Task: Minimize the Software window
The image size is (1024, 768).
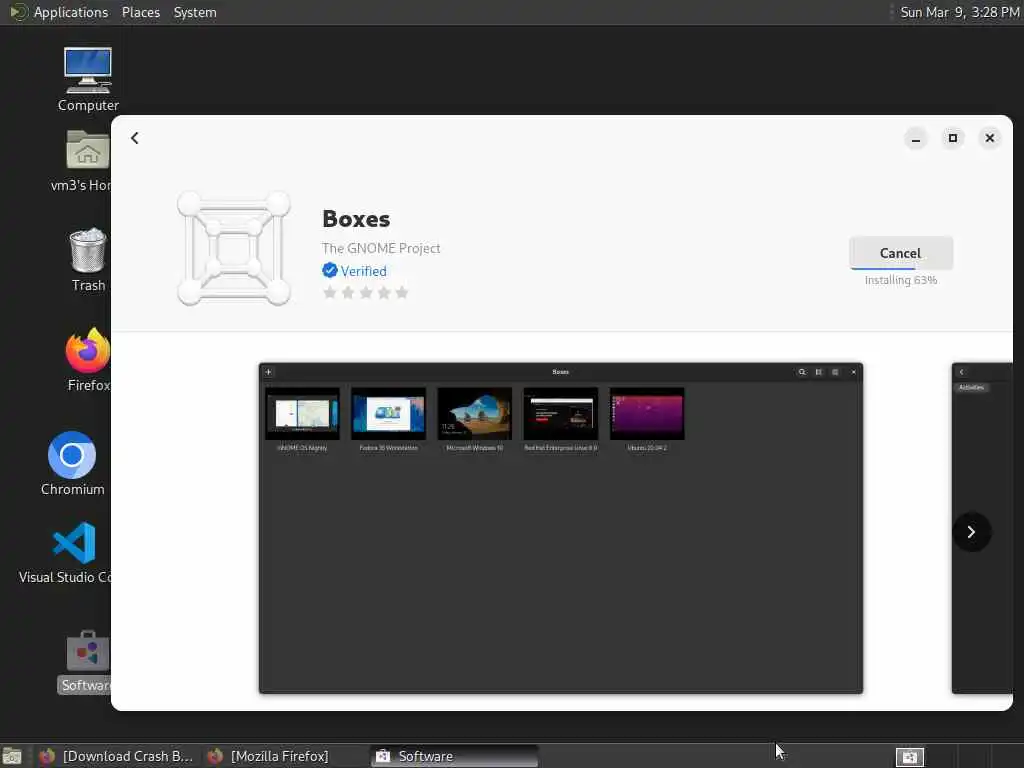Action: pos(916,138)
